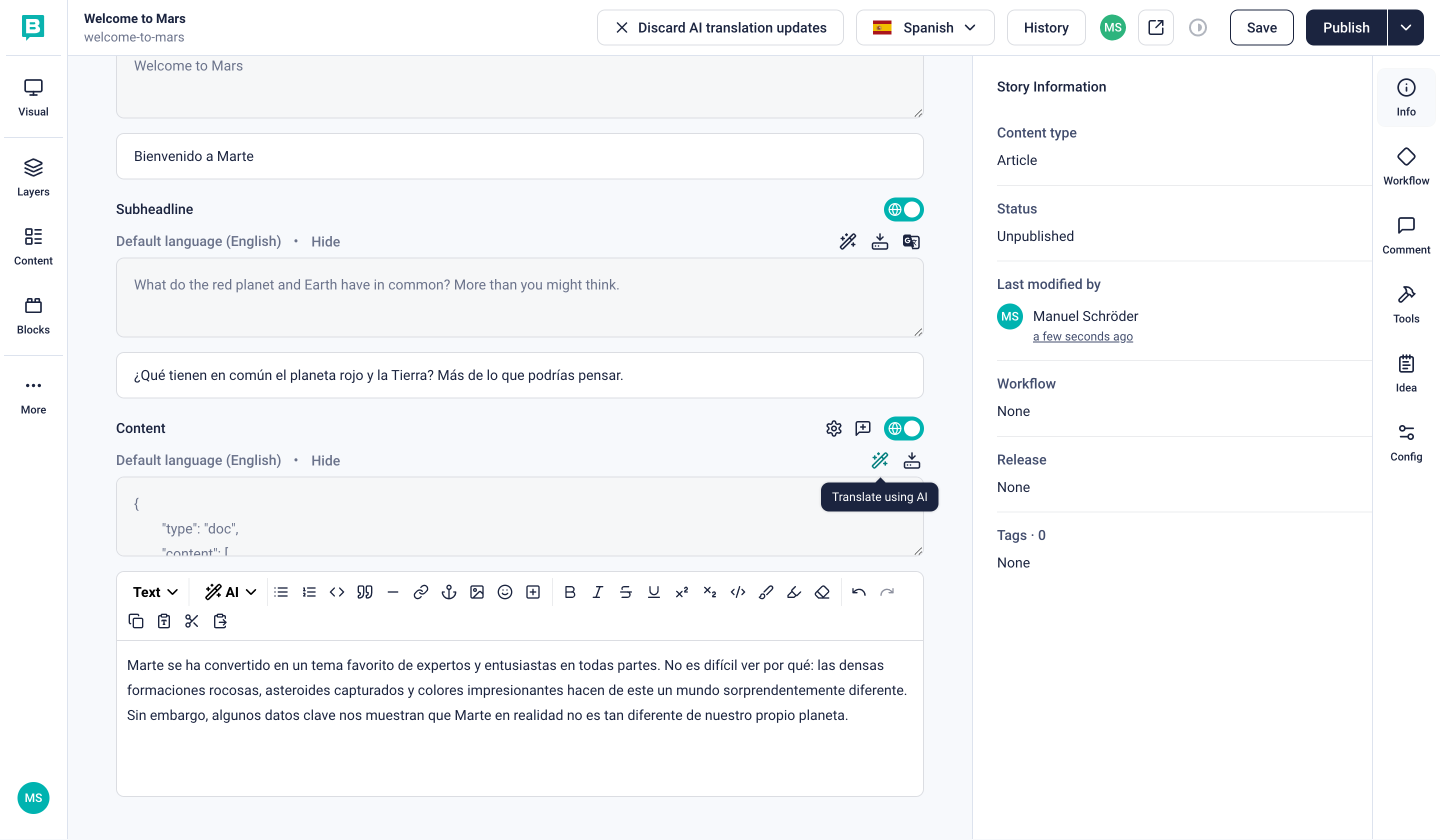1440x840 pixels.
Task: Add a comment on Content field
Action: tap(862, 428)
